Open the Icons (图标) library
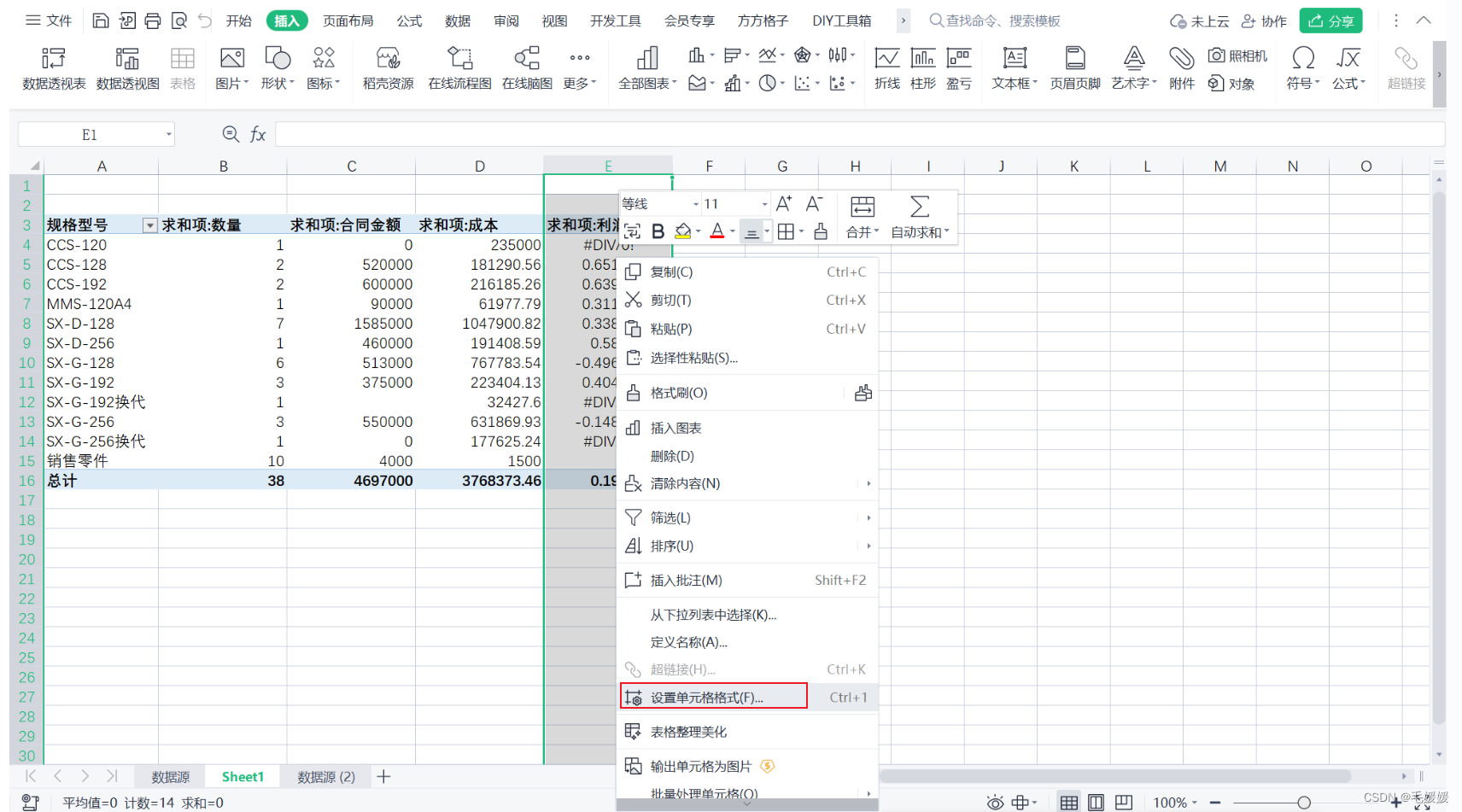Viewport: 1462px width, 812px height. tap(324, 68)
